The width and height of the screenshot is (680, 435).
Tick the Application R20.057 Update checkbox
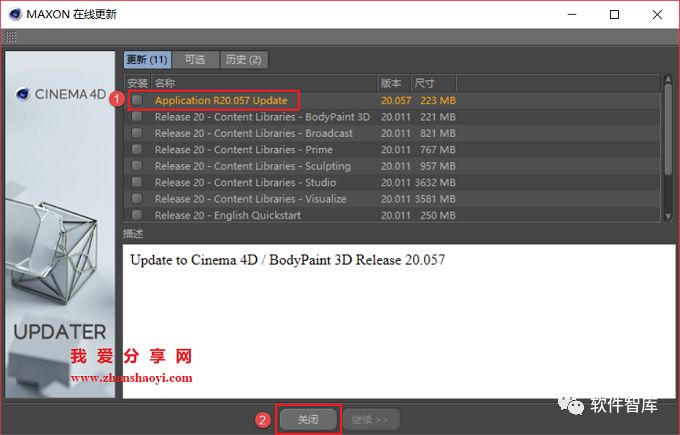(137, 100)
